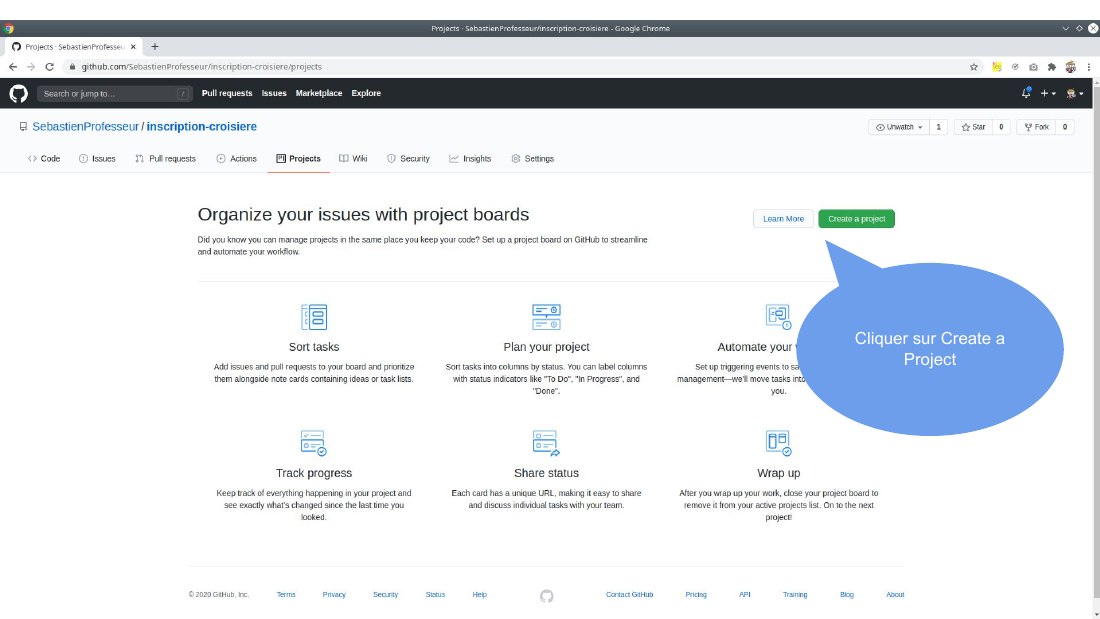Bookmark this page with the star icon
1100x619 pixels.
[x=974, y=67]
